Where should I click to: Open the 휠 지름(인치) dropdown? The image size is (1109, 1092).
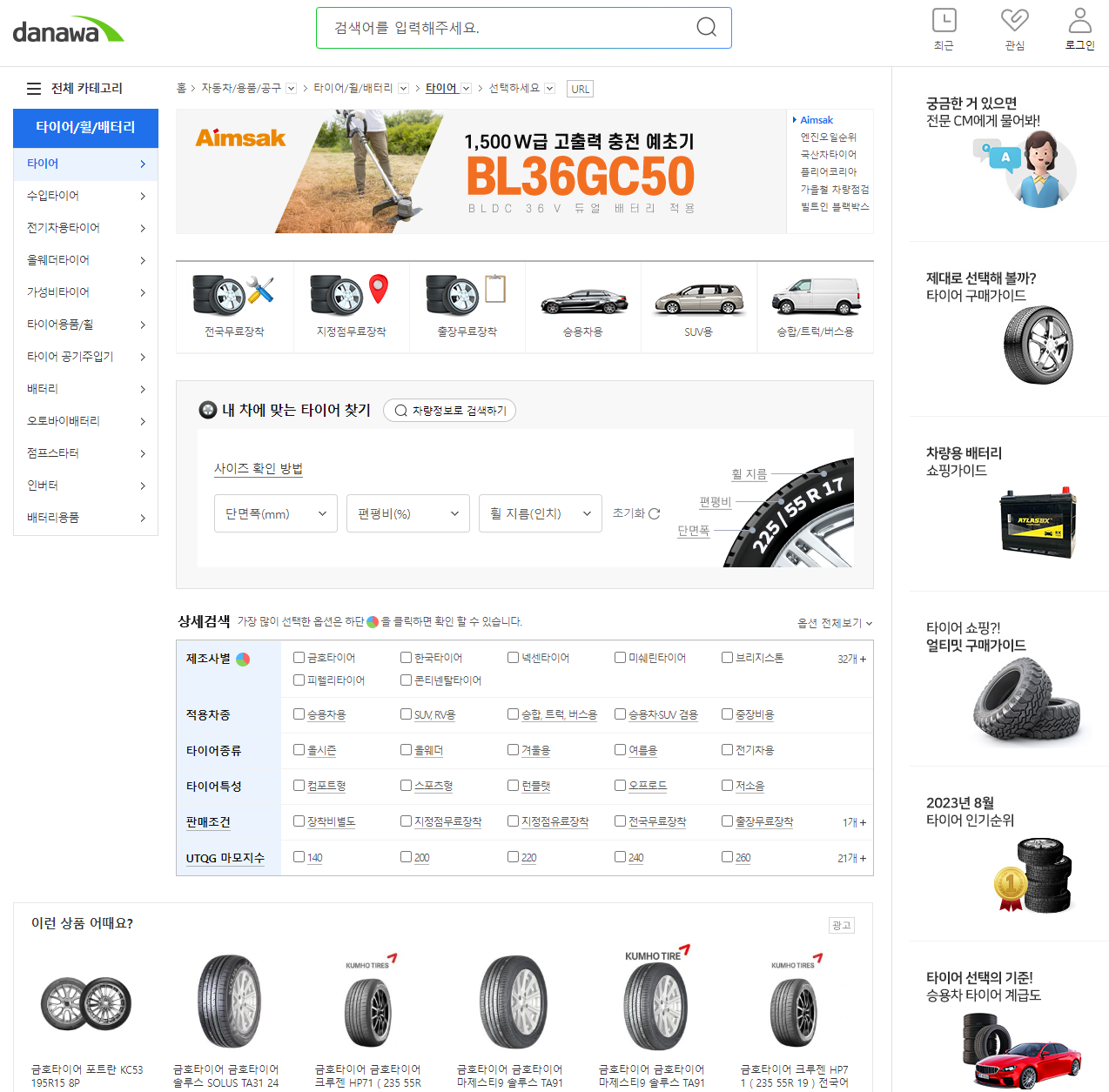541,513
